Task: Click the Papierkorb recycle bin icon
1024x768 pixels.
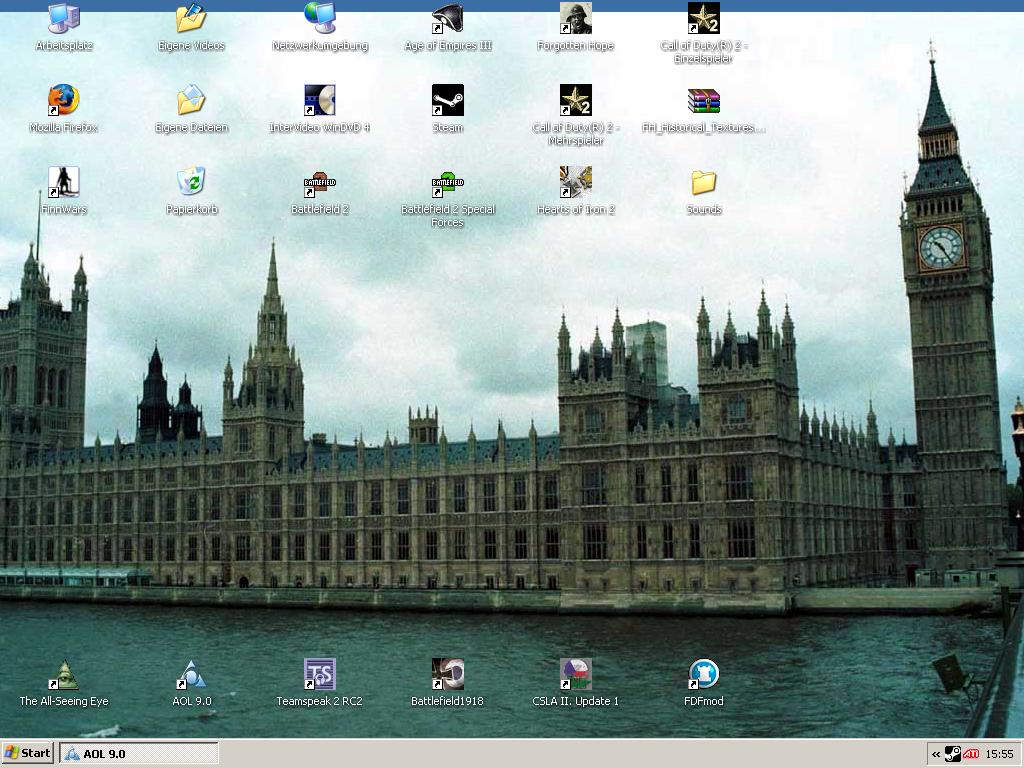Action: 191,182
